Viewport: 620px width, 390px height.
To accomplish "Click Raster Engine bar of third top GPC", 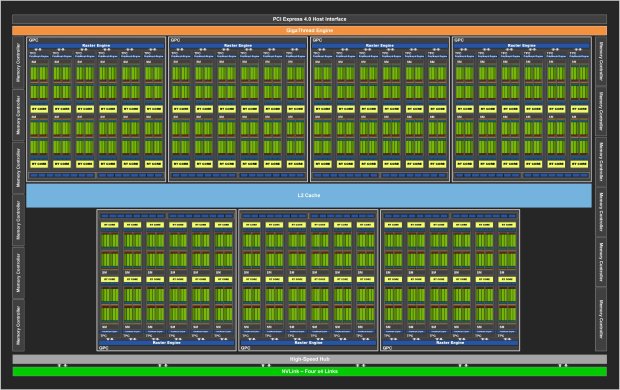I will (x=380, y=46).
